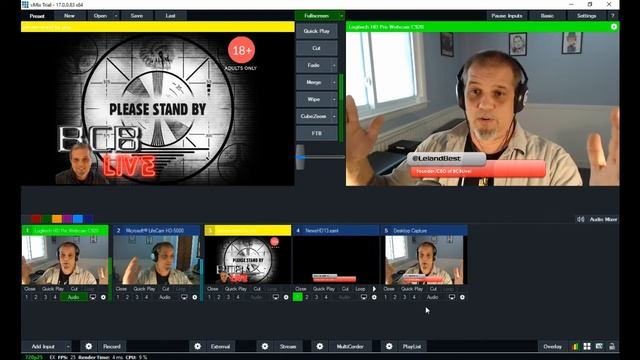Click monitor icon on Desktop Capture input
Image resolution: width=640 pixels, height=360 pixels.
tap(451, 297)
